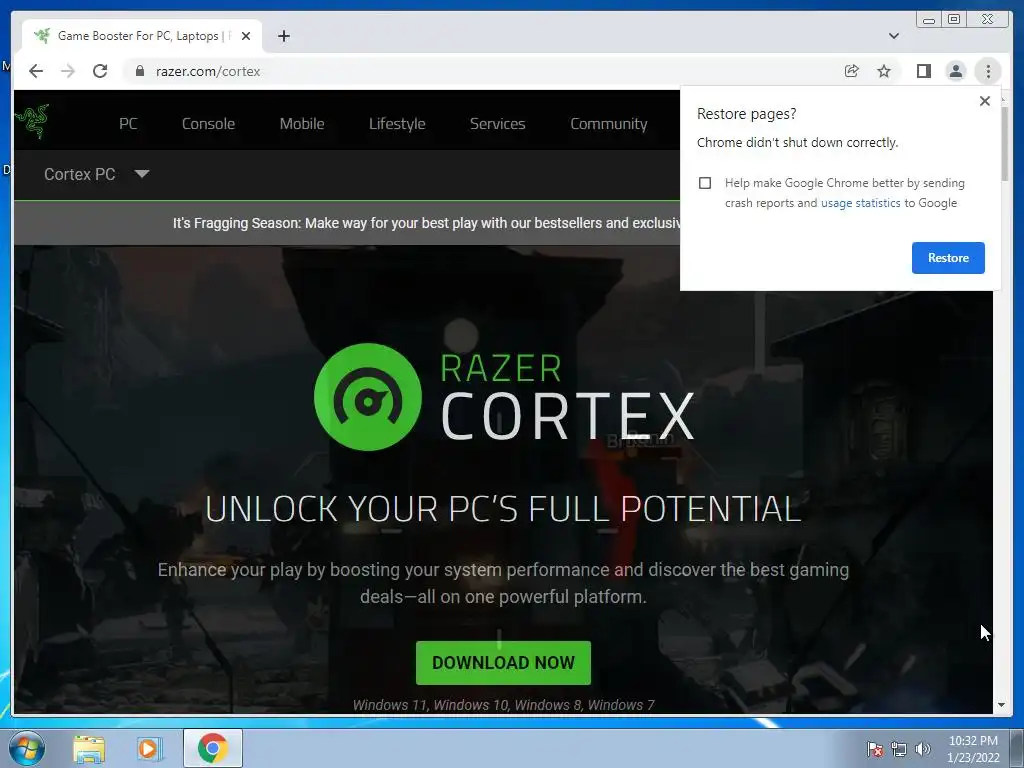Expand the Cortex PC dropdown arrow
This screenshot has height=768, width=1024.
[142, 174]
